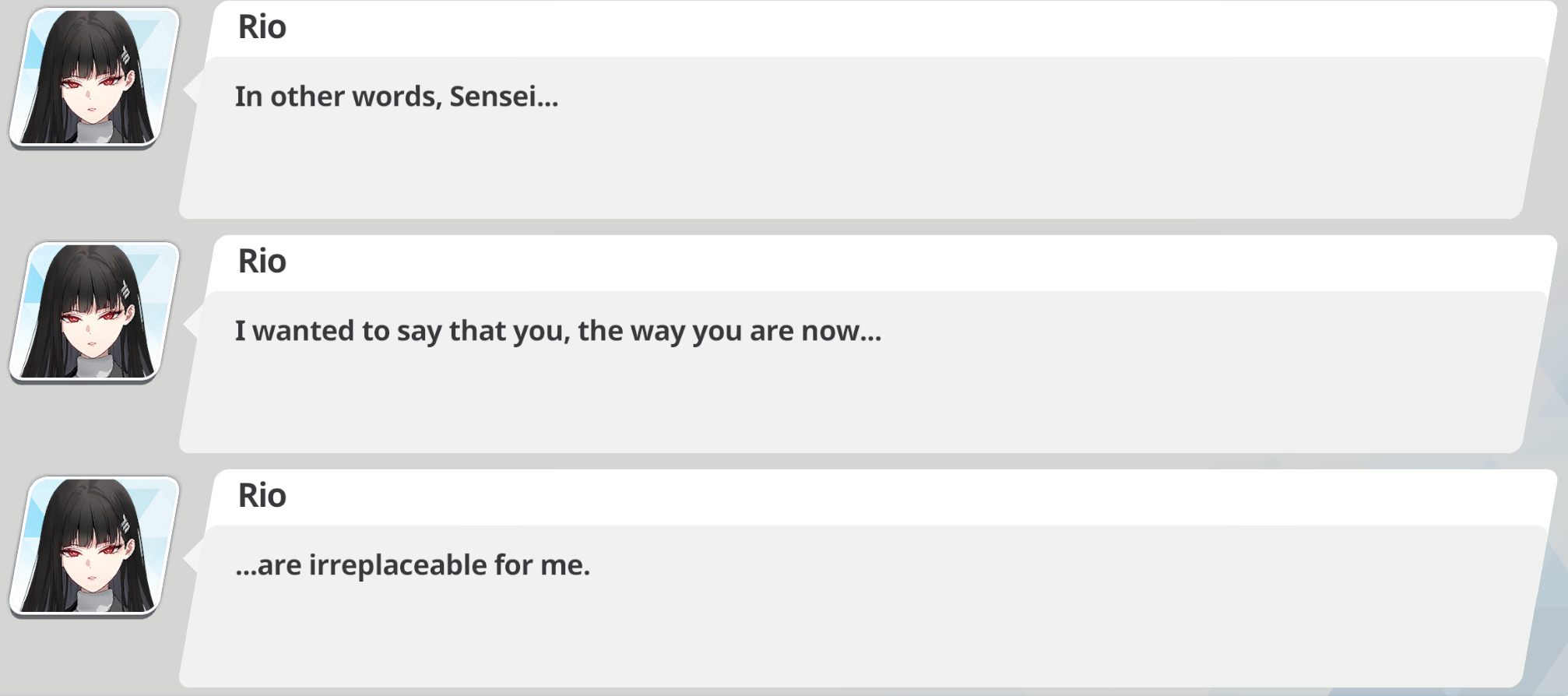Click the speech bubble tail of the third message
Screen dimensions: 1568x696
click(193, 558)
